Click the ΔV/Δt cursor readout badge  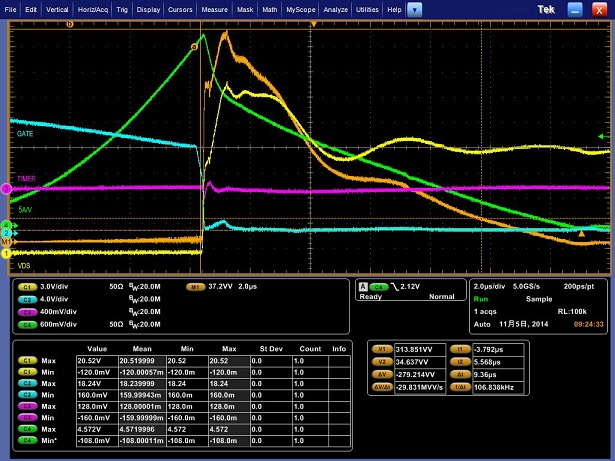pos(382,387)
